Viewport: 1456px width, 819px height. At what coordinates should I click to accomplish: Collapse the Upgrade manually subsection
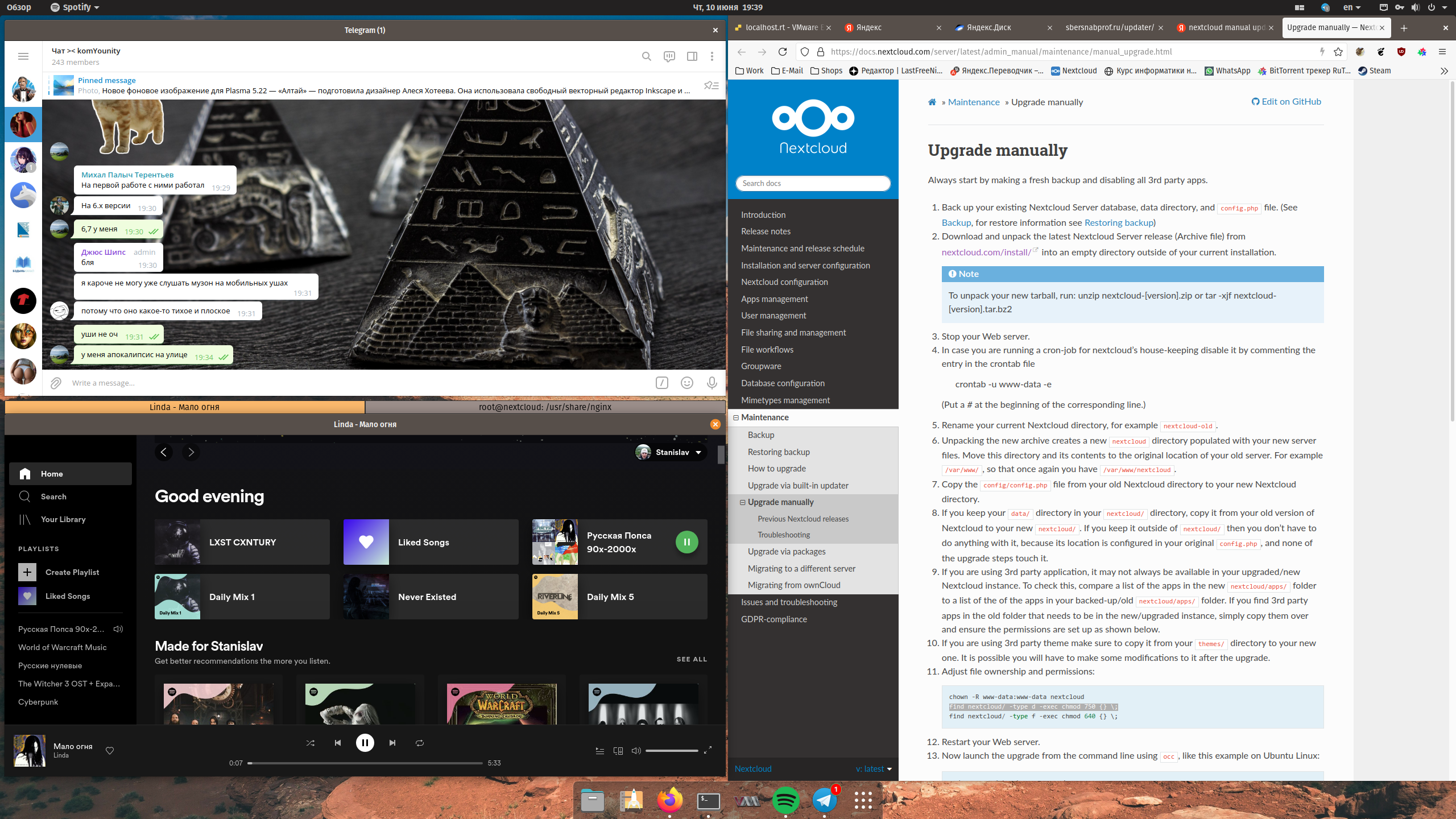(x=743, y=502)
